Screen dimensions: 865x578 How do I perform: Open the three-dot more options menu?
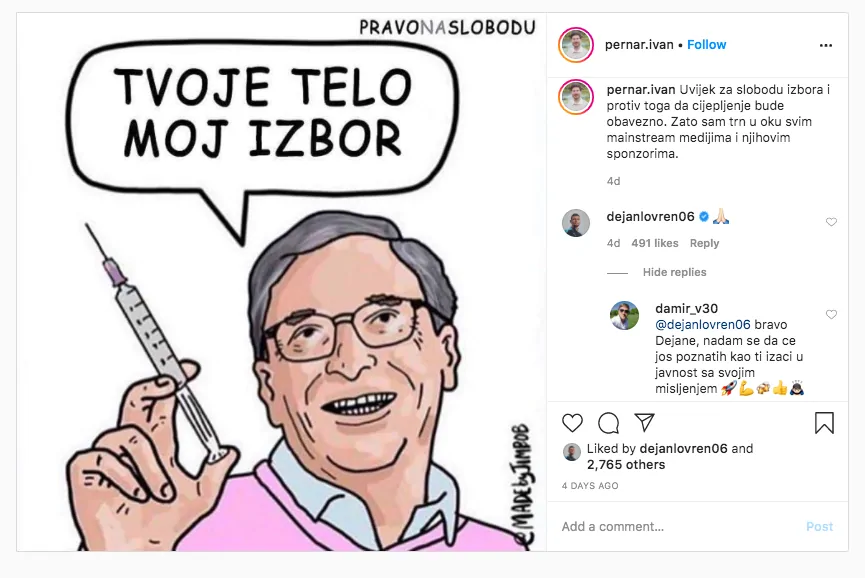(x=826, y=45)
